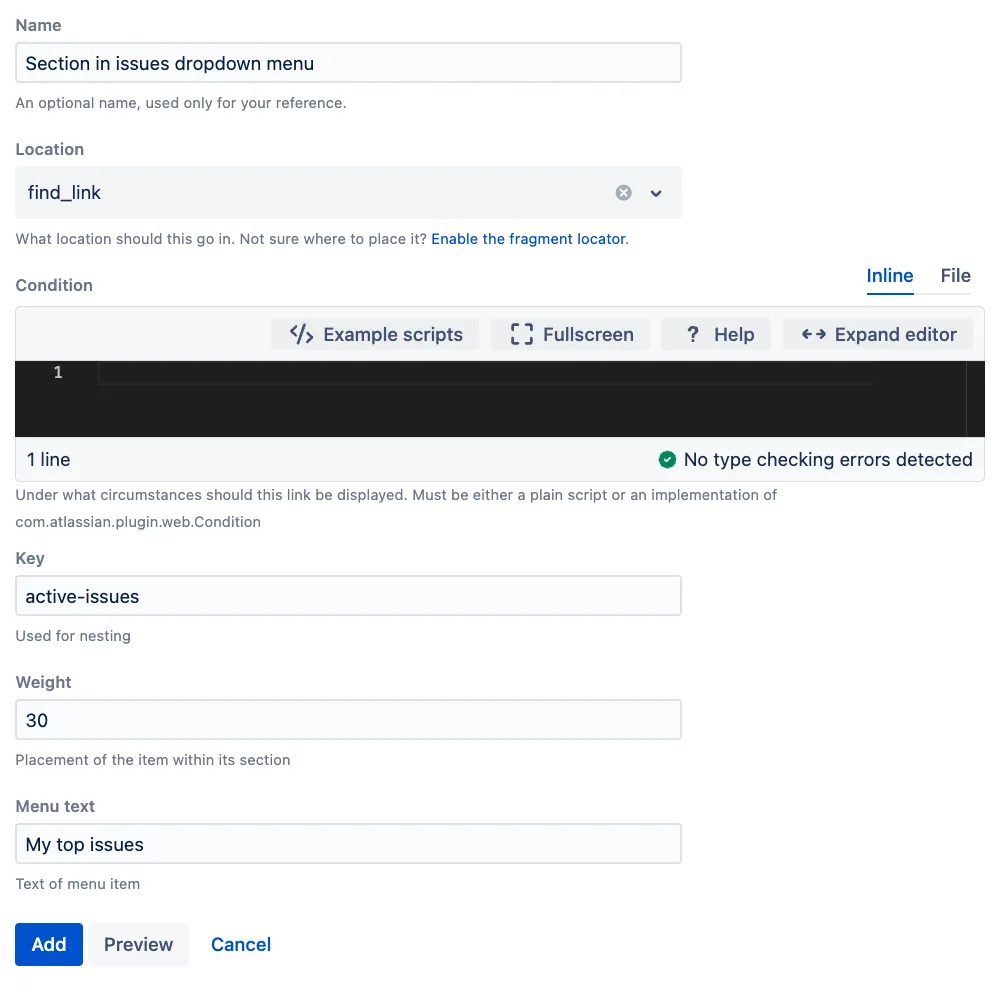Viewport: 1004px width, 988px height.
Task: Focus the Name input field
Action: [x=348, y=63]
